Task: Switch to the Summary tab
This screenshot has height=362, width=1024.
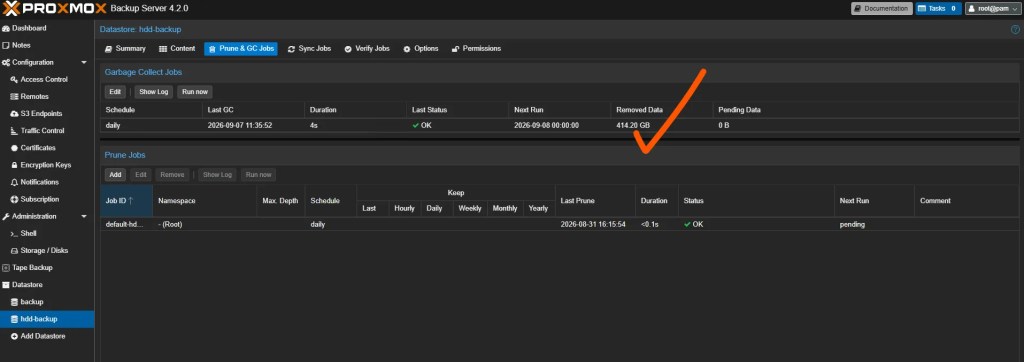Action: (x=125, y=49)
